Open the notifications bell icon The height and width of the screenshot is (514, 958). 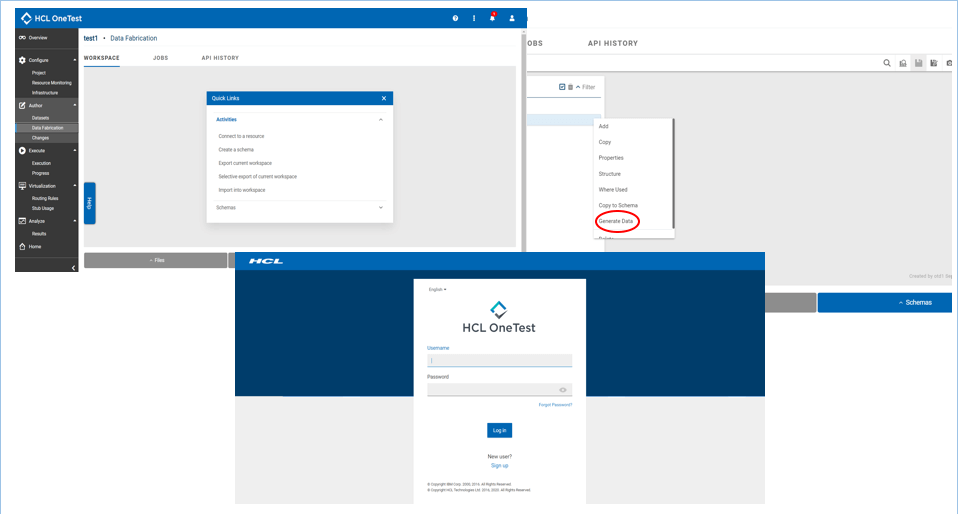(492, 18)
